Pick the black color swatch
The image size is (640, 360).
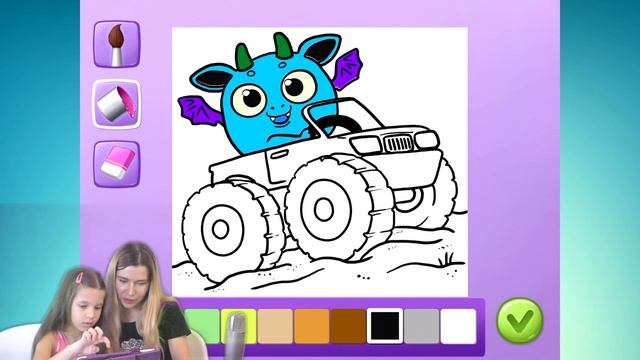pos(384,326)
